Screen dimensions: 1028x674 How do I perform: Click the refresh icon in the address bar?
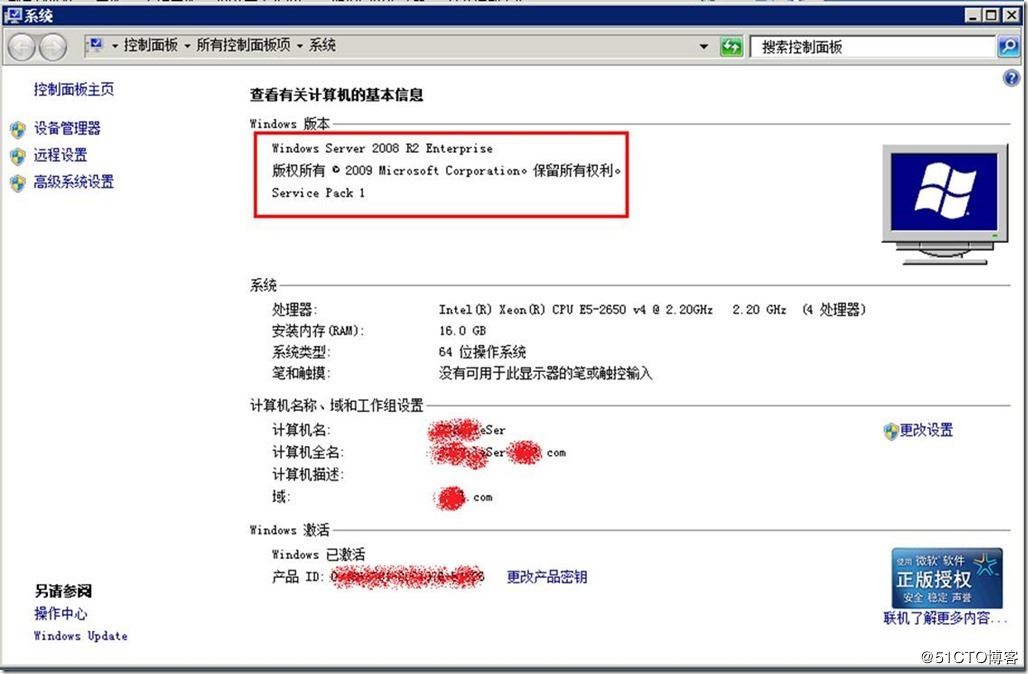coord(731,46)
